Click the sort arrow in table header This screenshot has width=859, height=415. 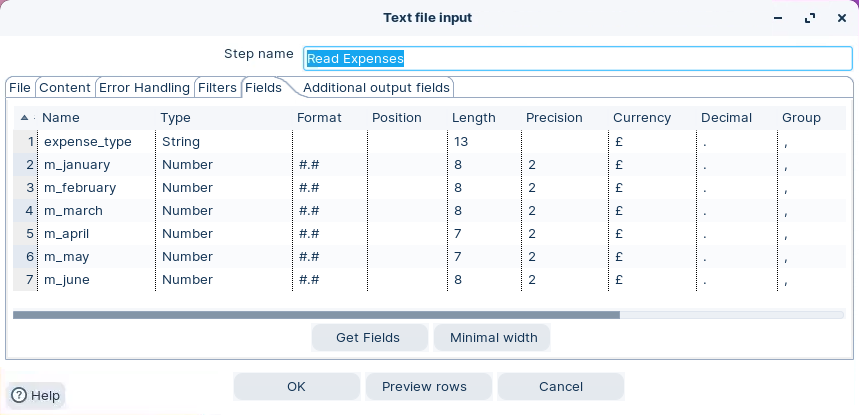(x=24, y=118)
